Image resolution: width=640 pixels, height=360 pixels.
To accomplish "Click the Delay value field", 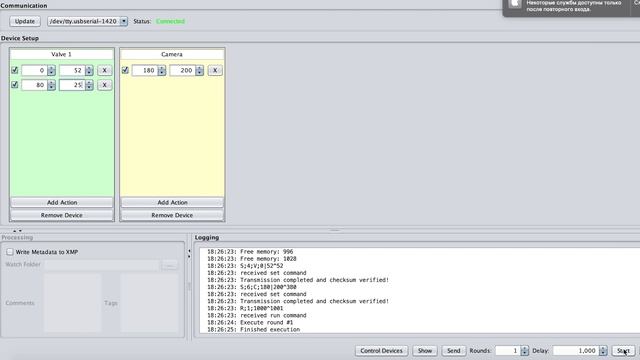I will pyautogui.click(x=576, y=351).
